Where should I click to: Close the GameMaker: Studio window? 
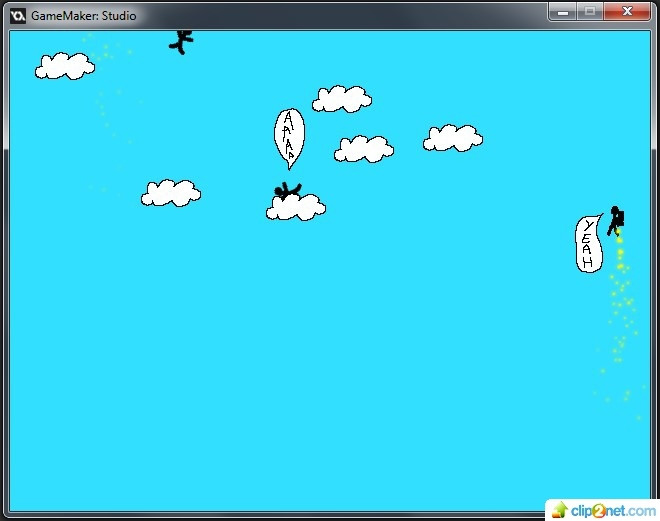tap(627, 12)
